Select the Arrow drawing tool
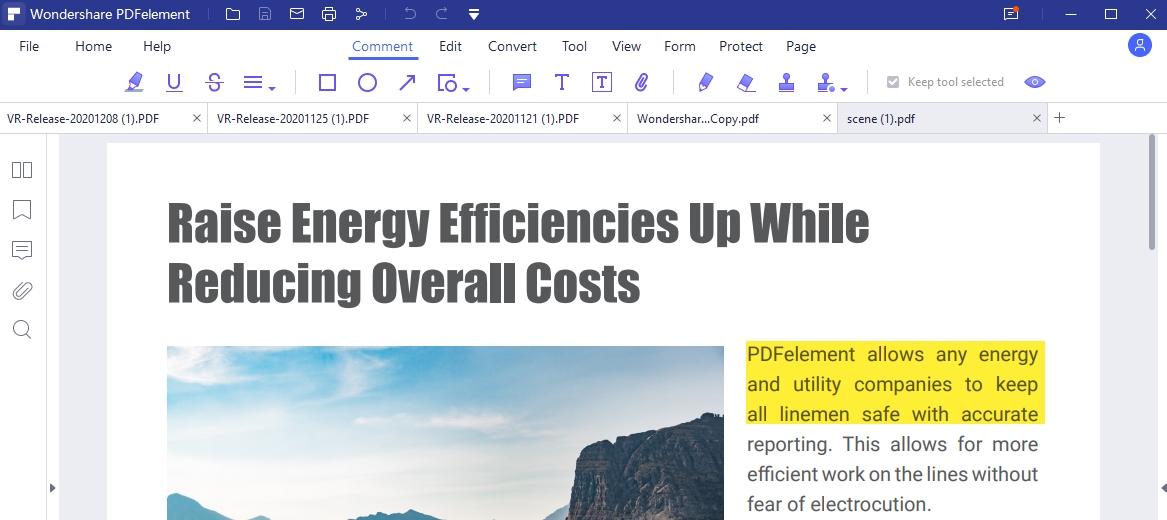This screenshot has height=520, width=1167. 407,82
